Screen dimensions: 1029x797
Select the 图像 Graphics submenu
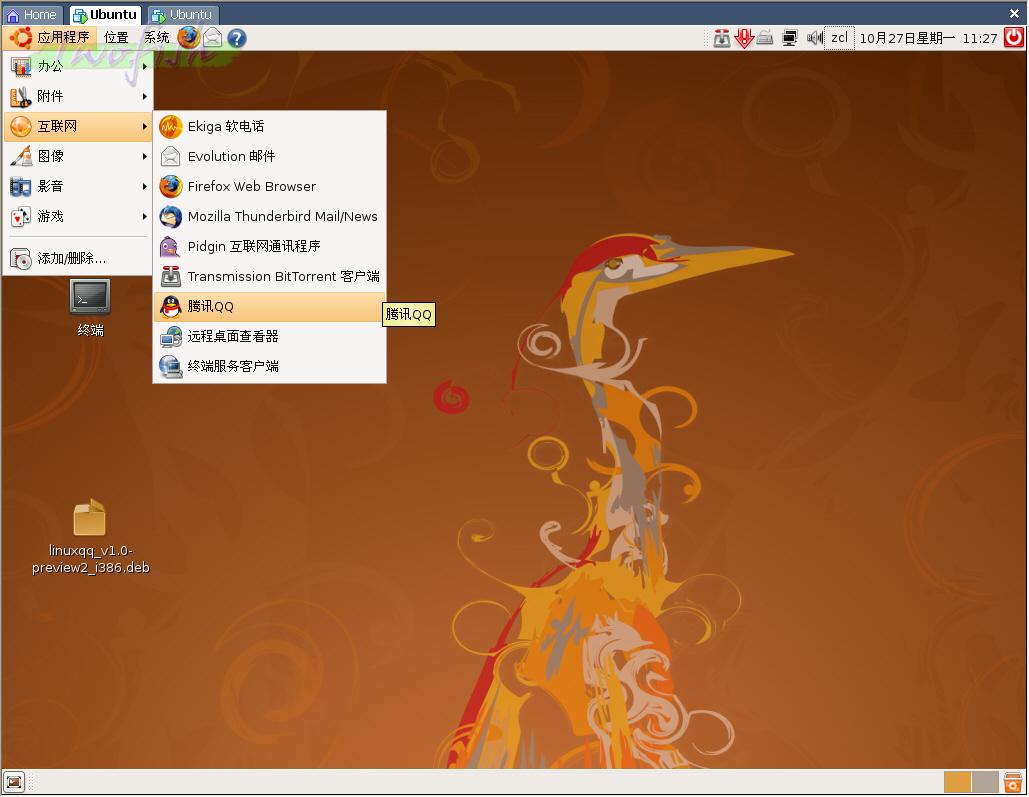point(78,156)
